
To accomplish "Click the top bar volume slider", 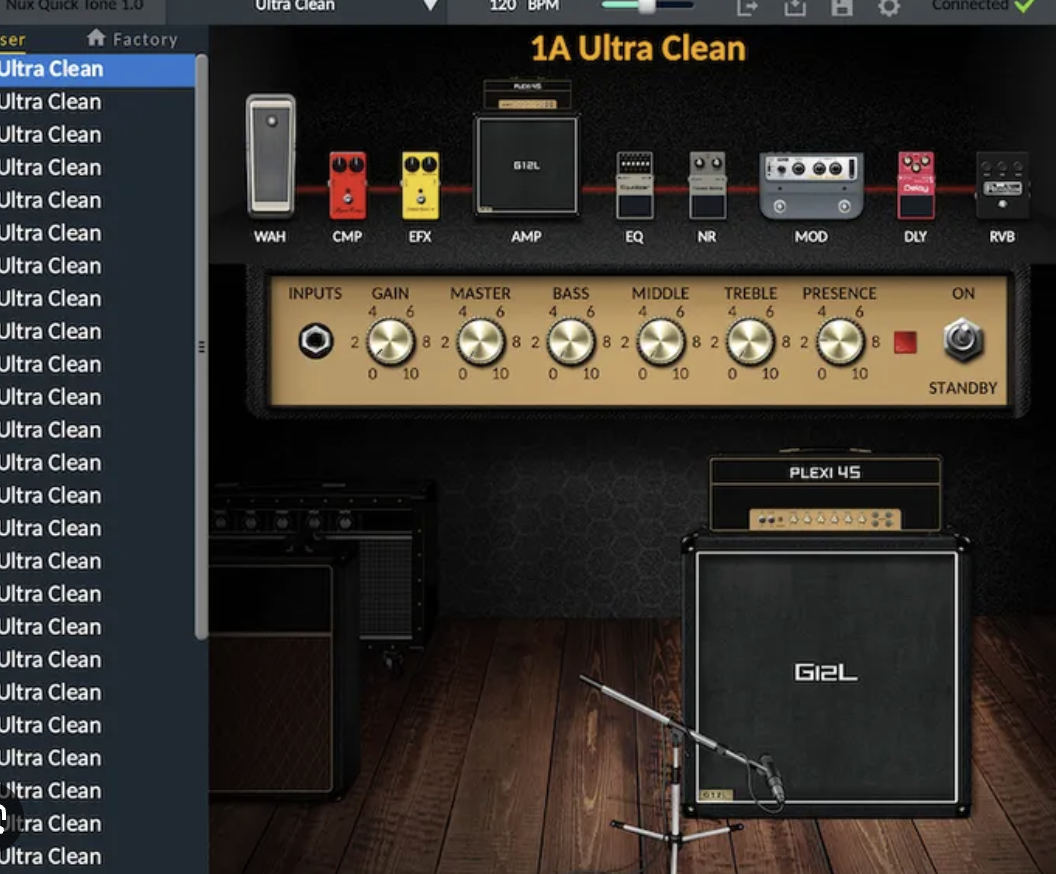I will coord(647,5).
